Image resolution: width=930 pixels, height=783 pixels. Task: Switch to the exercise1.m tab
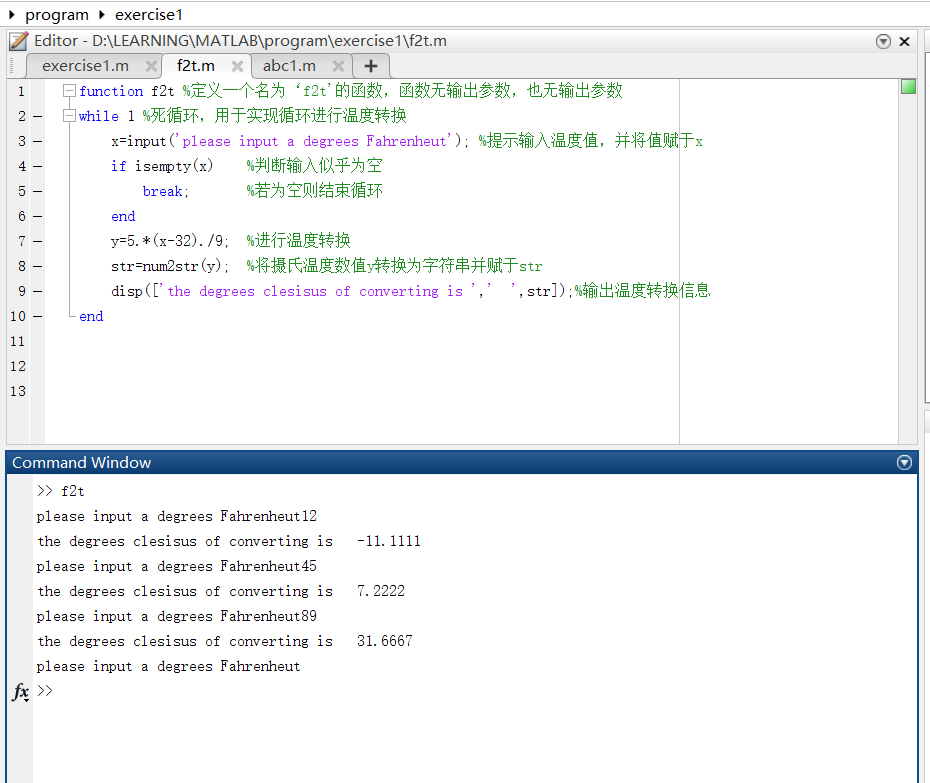click(86, 66)
